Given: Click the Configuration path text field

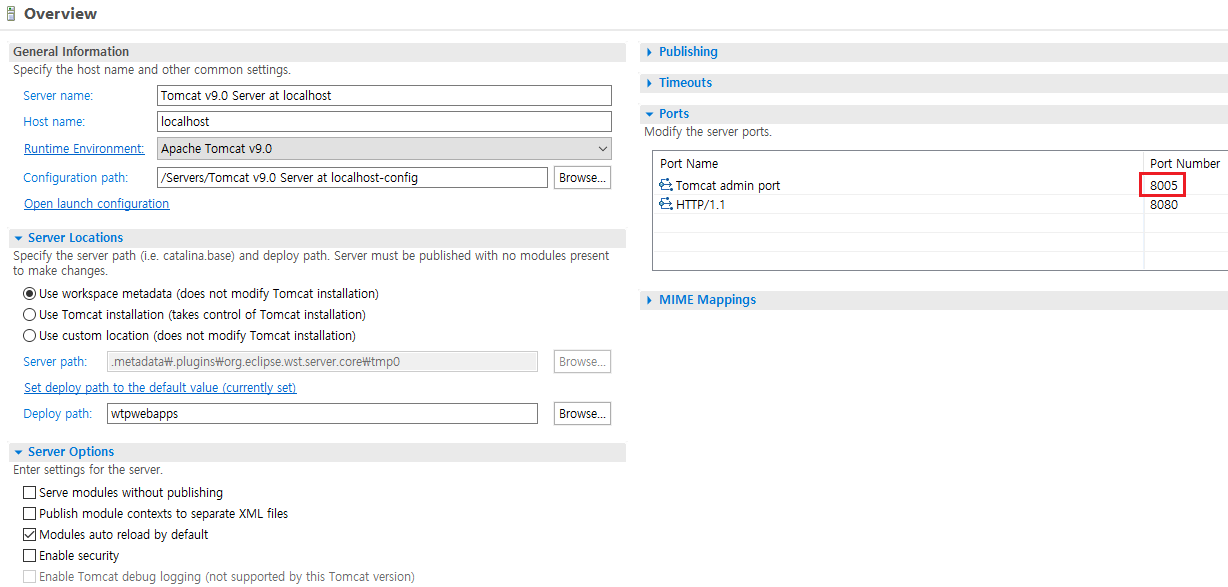Looking at the screenshot, I should pos(352,178).
